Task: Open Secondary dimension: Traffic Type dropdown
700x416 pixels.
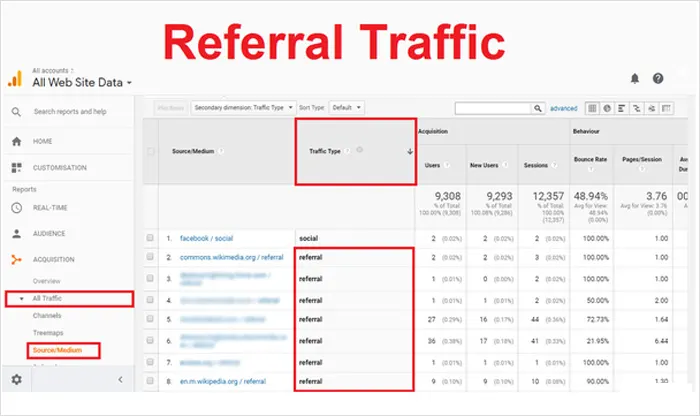Action: (x=243, y=108)
